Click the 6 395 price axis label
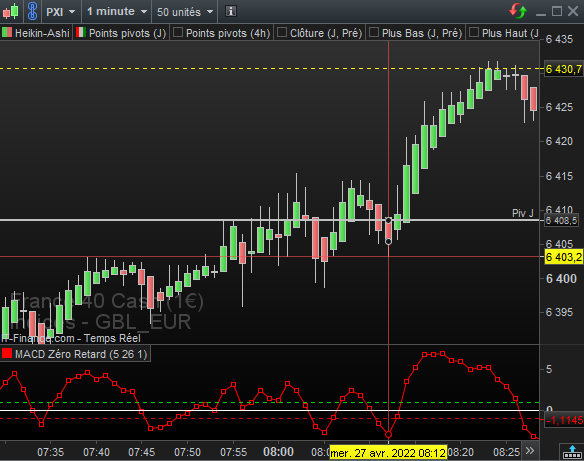This screenshot has height=461, width=584. click(559, 312)
